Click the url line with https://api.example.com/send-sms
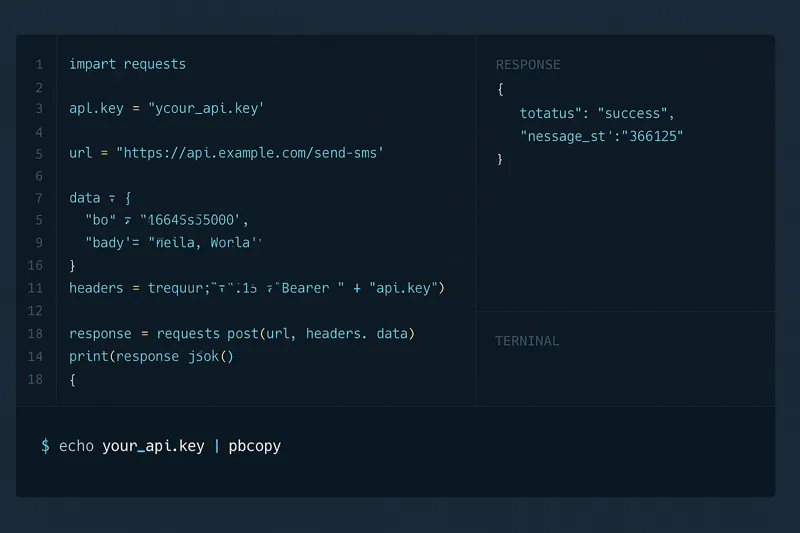This screenshot has height=533, width=800. point(226,153)
